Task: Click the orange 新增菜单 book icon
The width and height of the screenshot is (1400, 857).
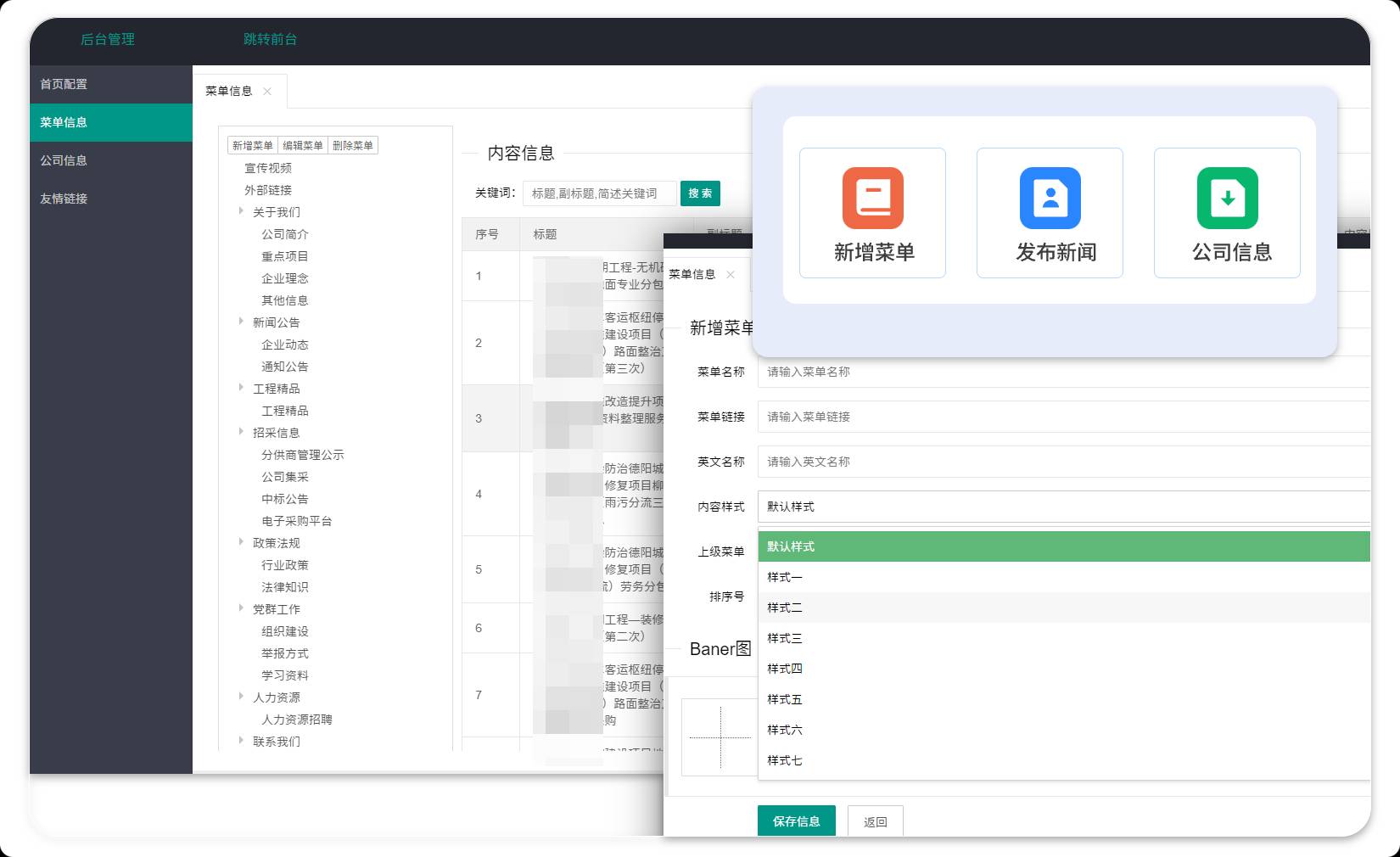Action: coord(872,198)
